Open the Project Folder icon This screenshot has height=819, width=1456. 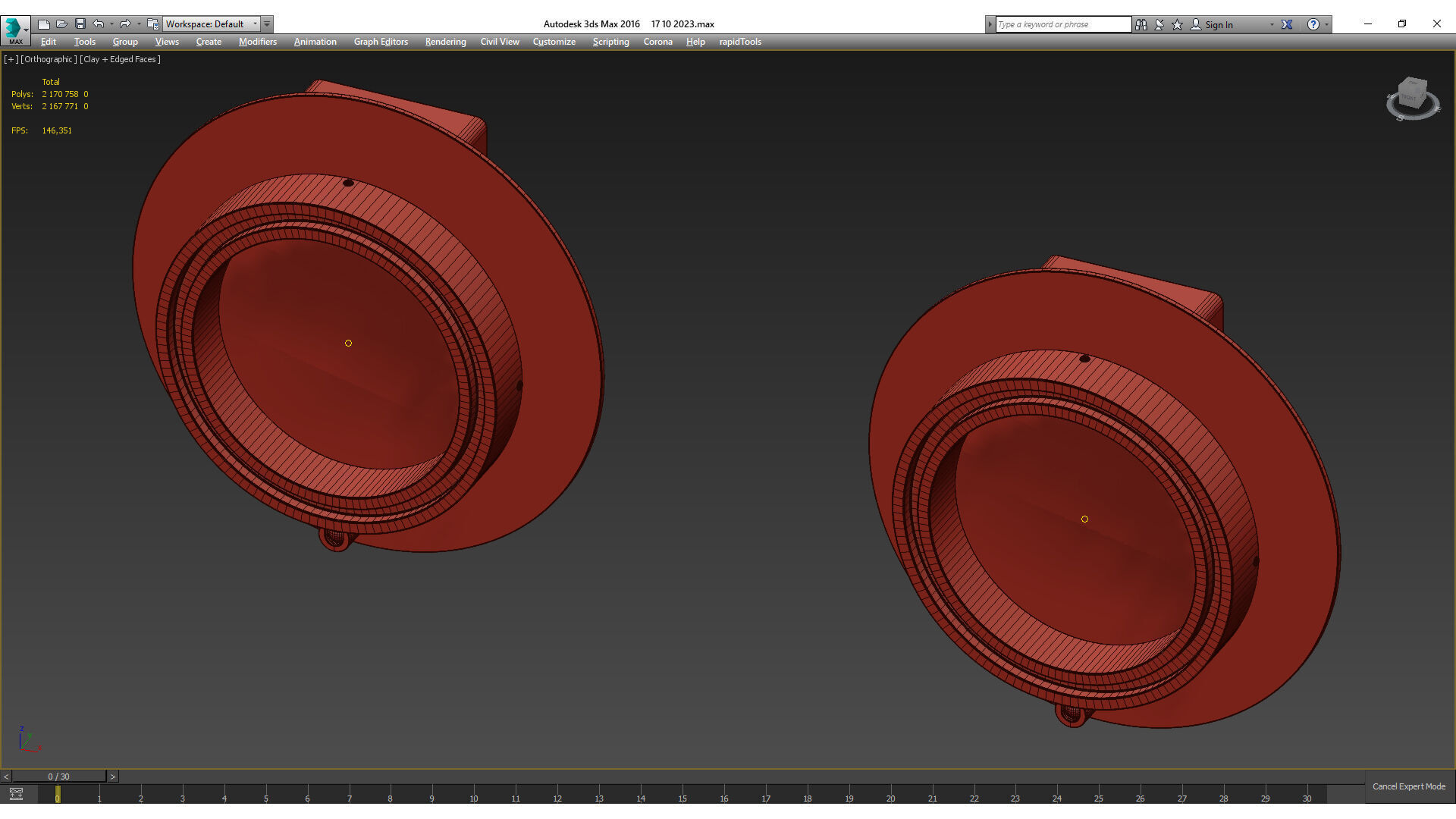click(x=153, y=24)
